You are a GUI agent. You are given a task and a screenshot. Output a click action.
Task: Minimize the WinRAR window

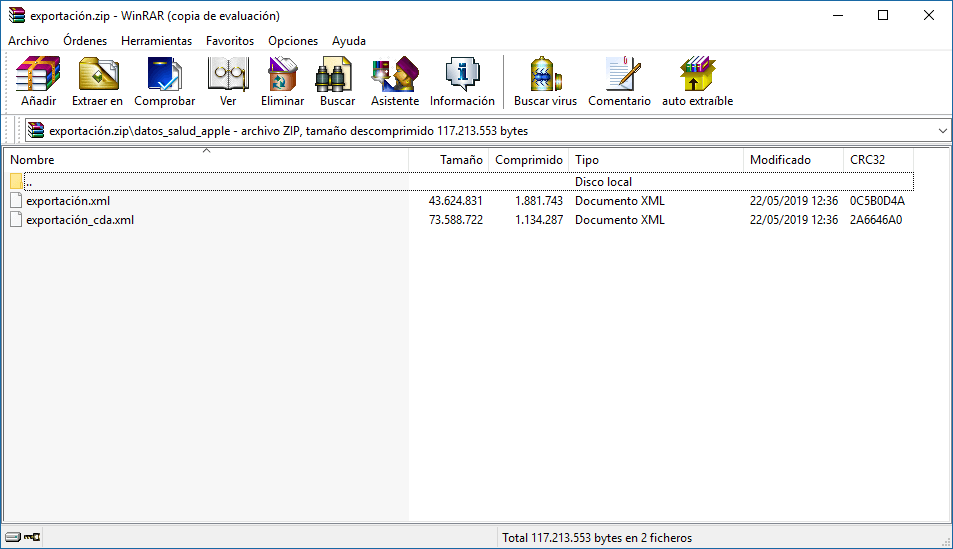838,15
